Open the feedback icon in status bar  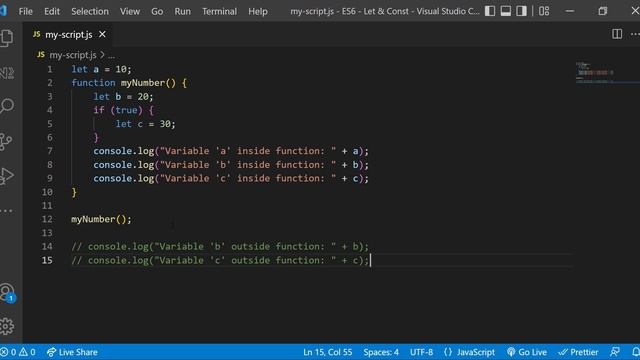click(615, 352)
